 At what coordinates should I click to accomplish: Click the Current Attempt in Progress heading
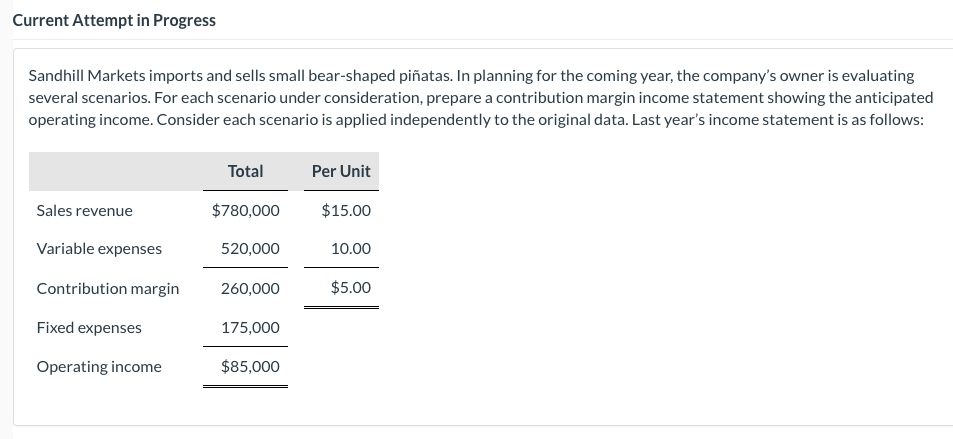click(114, 20)
